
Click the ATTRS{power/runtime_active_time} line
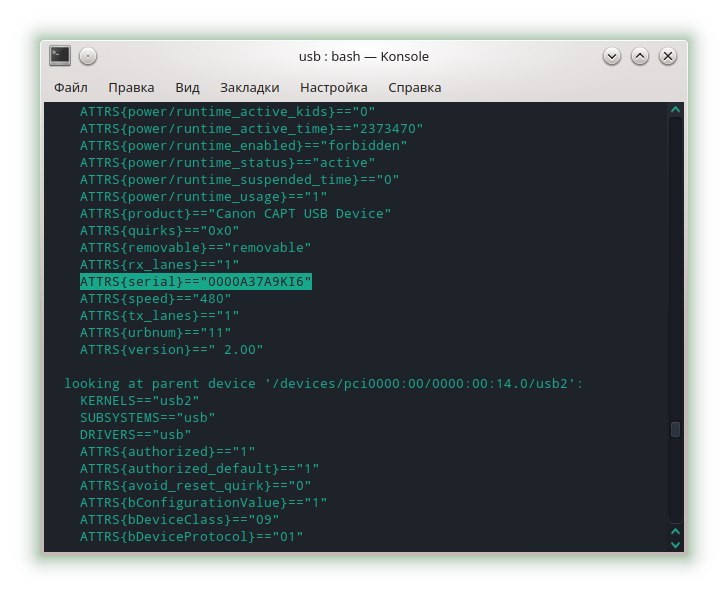pos(251,128)
